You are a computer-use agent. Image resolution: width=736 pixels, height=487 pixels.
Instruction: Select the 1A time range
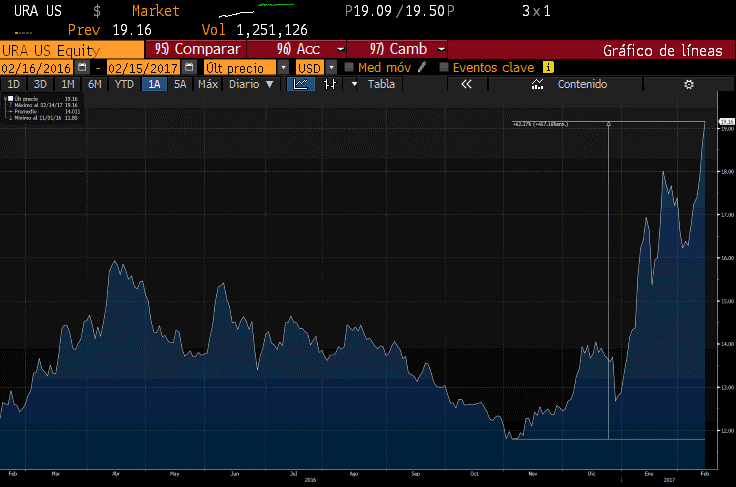click(154, 84)
